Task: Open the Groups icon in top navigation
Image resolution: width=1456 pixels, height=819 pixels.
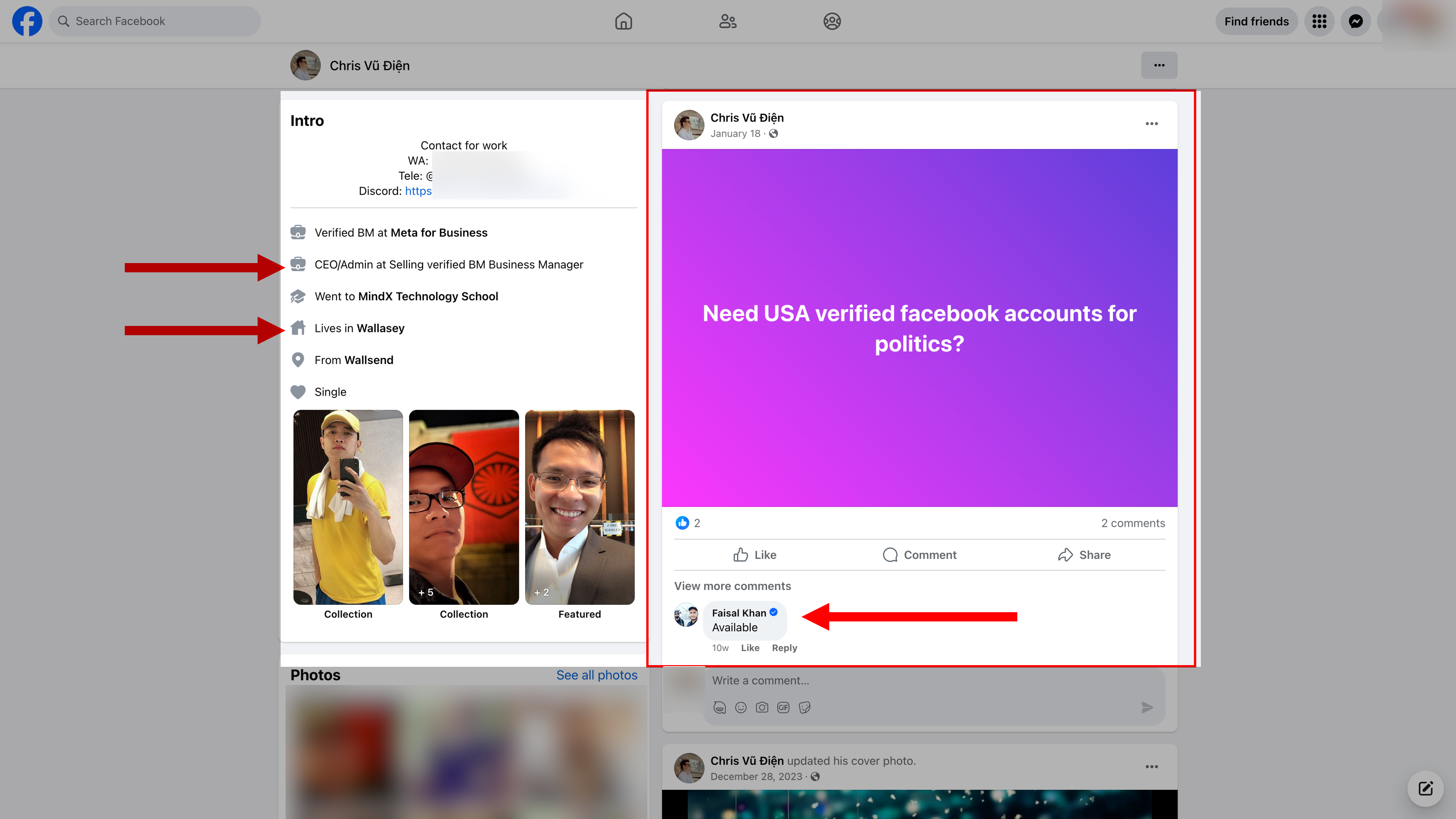Action: 832,21
